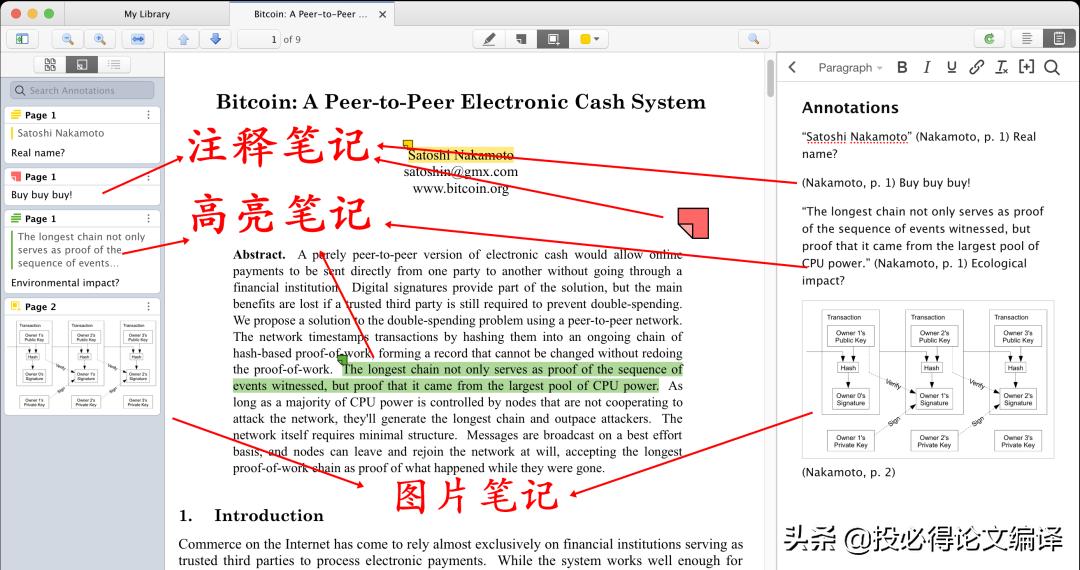The image size is (1080, 570).
Task: Go to the next page arrow
Action: 215,39
